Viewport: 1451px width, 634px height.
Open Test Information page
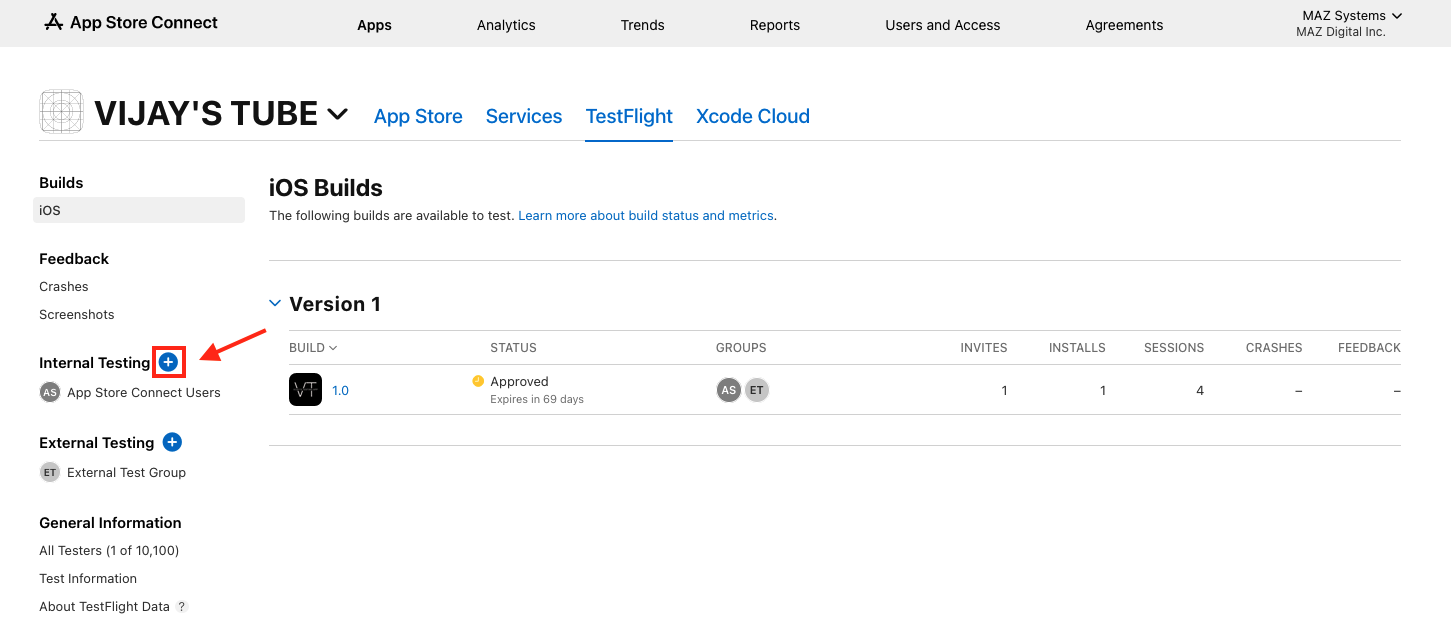click(88, 578)
